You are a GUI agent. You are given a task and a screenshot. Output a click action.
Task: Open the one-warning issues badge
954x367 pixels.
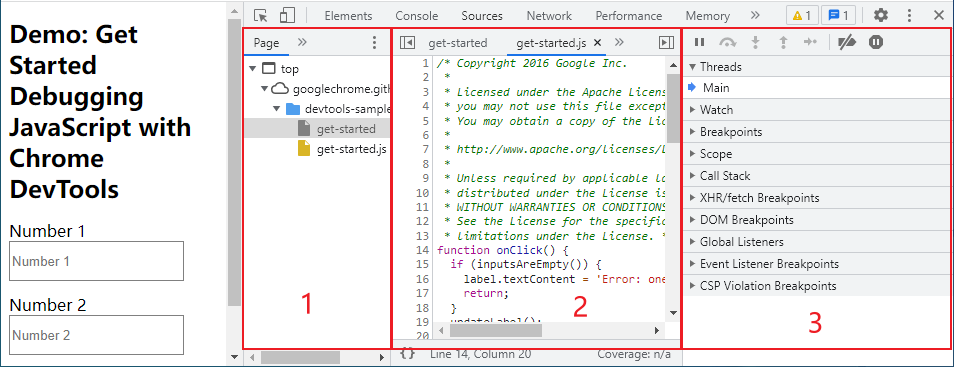point(802,16)
